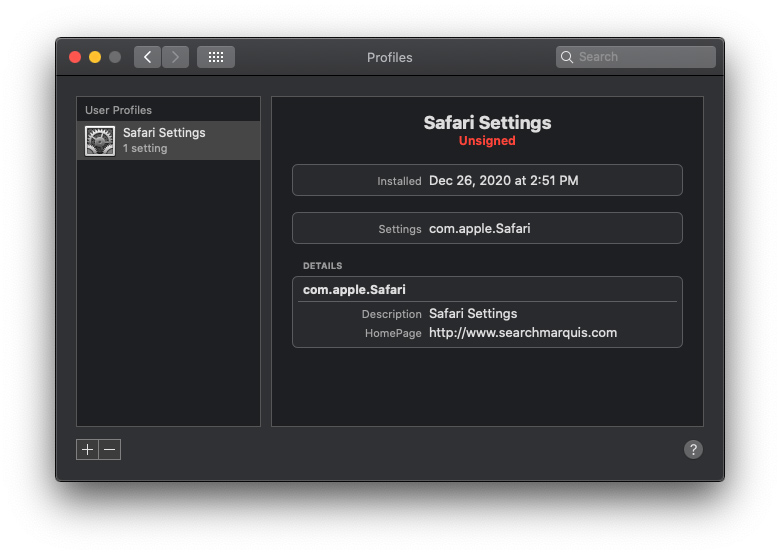This screenshot has width=780, height=555.
Task: Click the User Profiles list header
Action: click(x=118, y=110)
